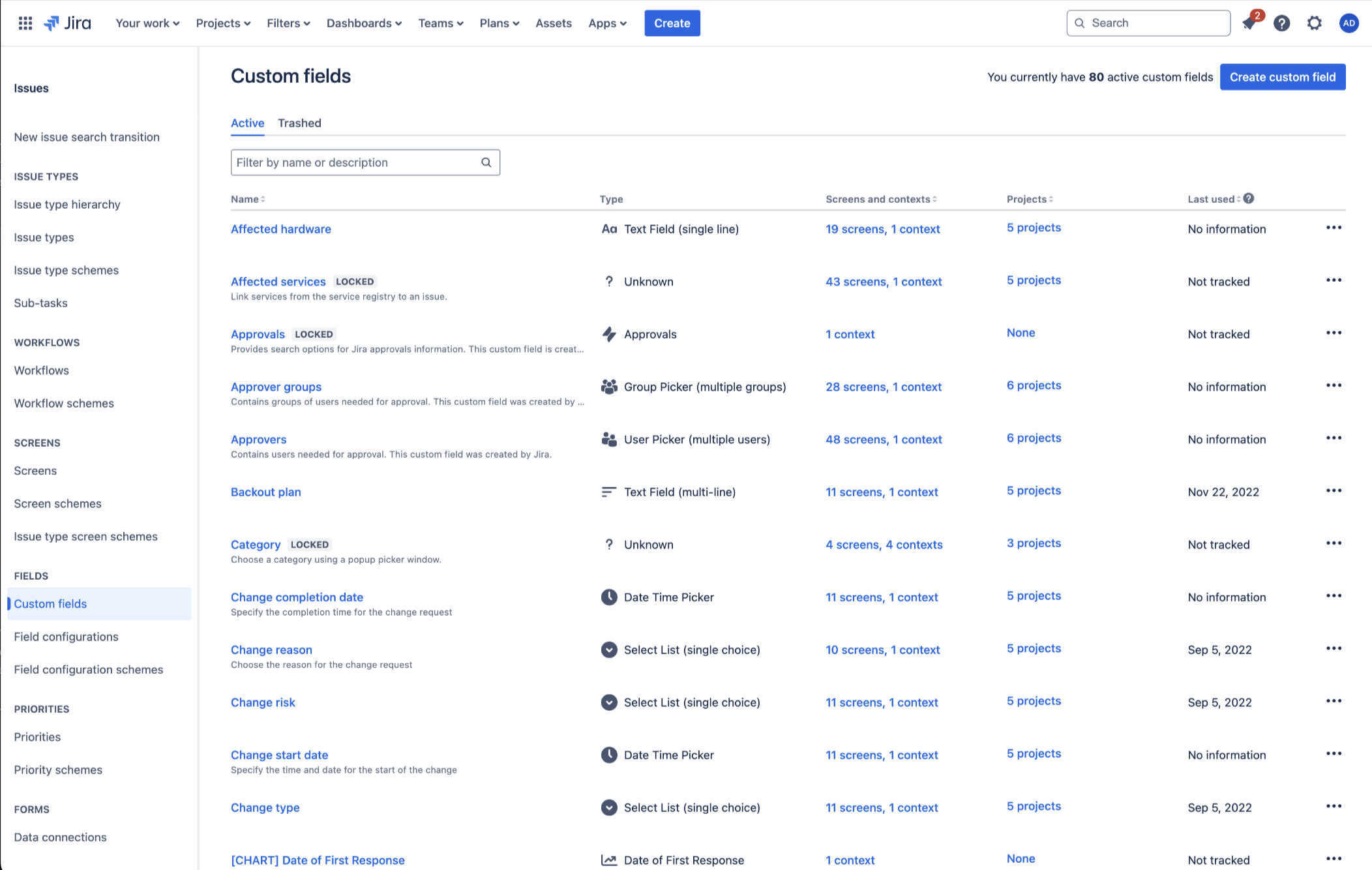1372x870 pixels.
Task: Open more actions for Change type
Action: (x=1334, y=806)
